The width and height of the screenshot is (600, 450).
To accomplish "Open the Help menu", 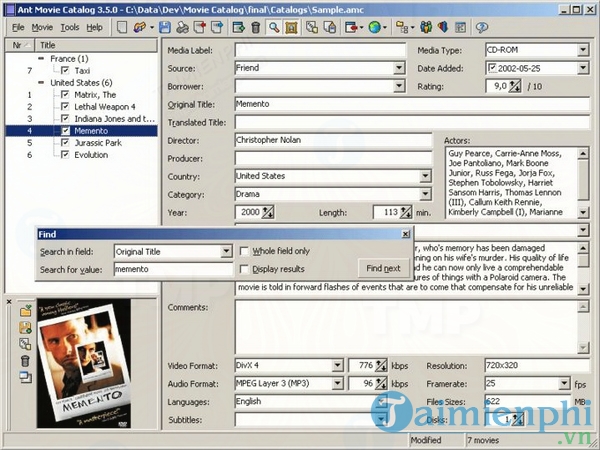I will tap(94, 28).
